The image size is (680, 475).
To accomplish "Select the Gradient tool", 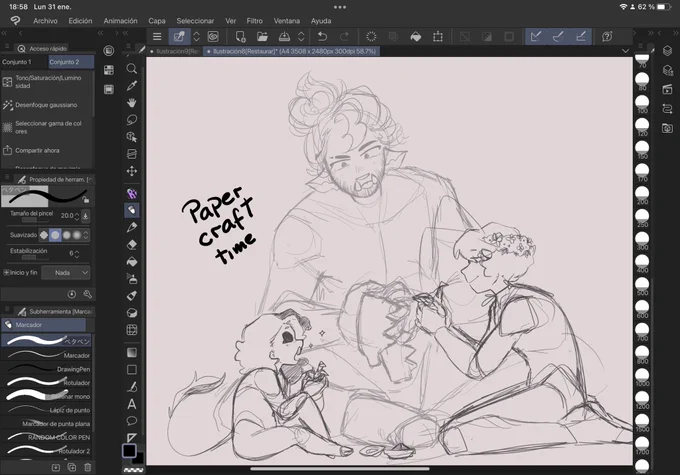I will [x=132, y=352].
